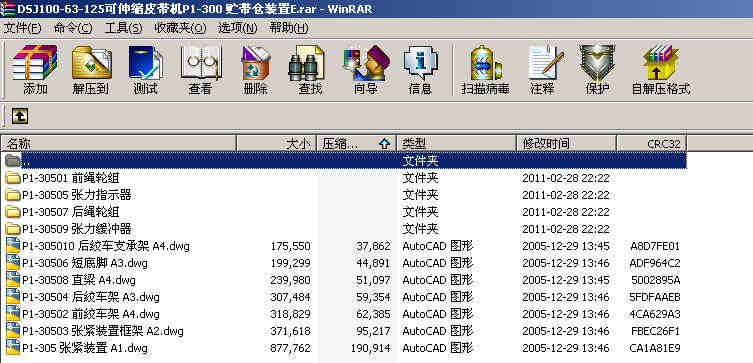Click the parent folder '..' icon
753x363 pixels.
(x=13, y=161)
